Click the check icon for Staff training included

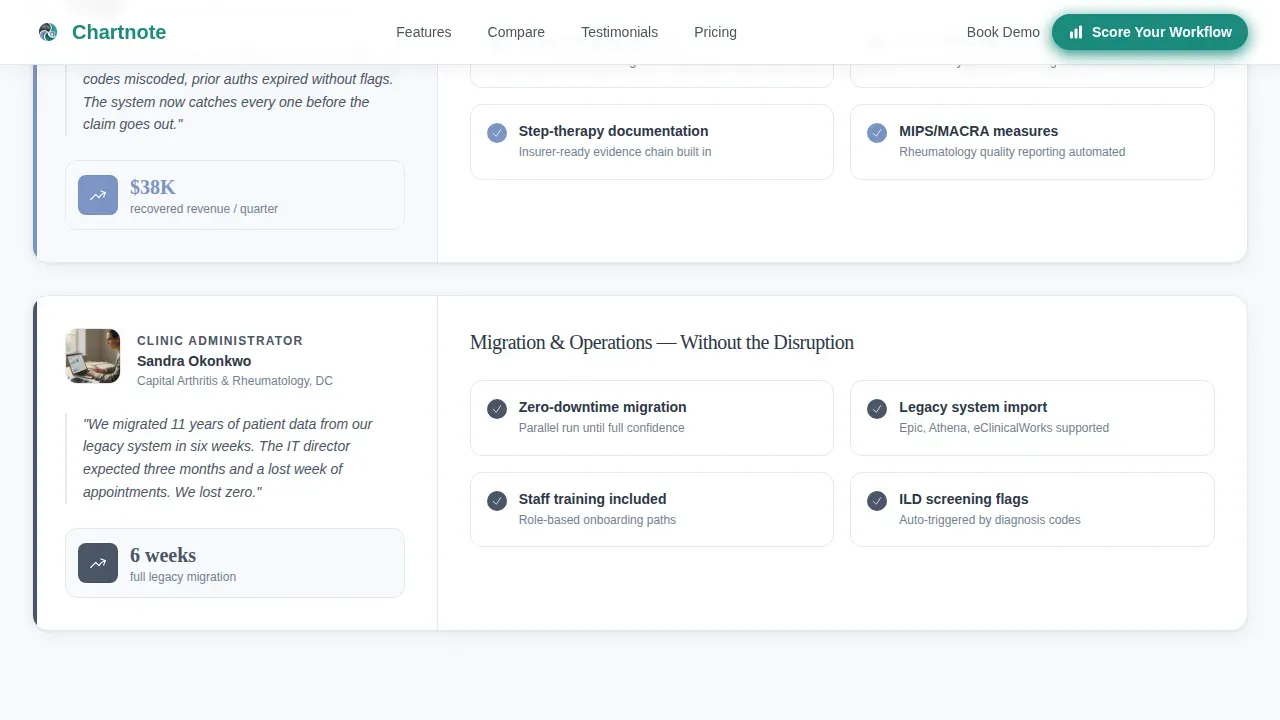point(497,500)
